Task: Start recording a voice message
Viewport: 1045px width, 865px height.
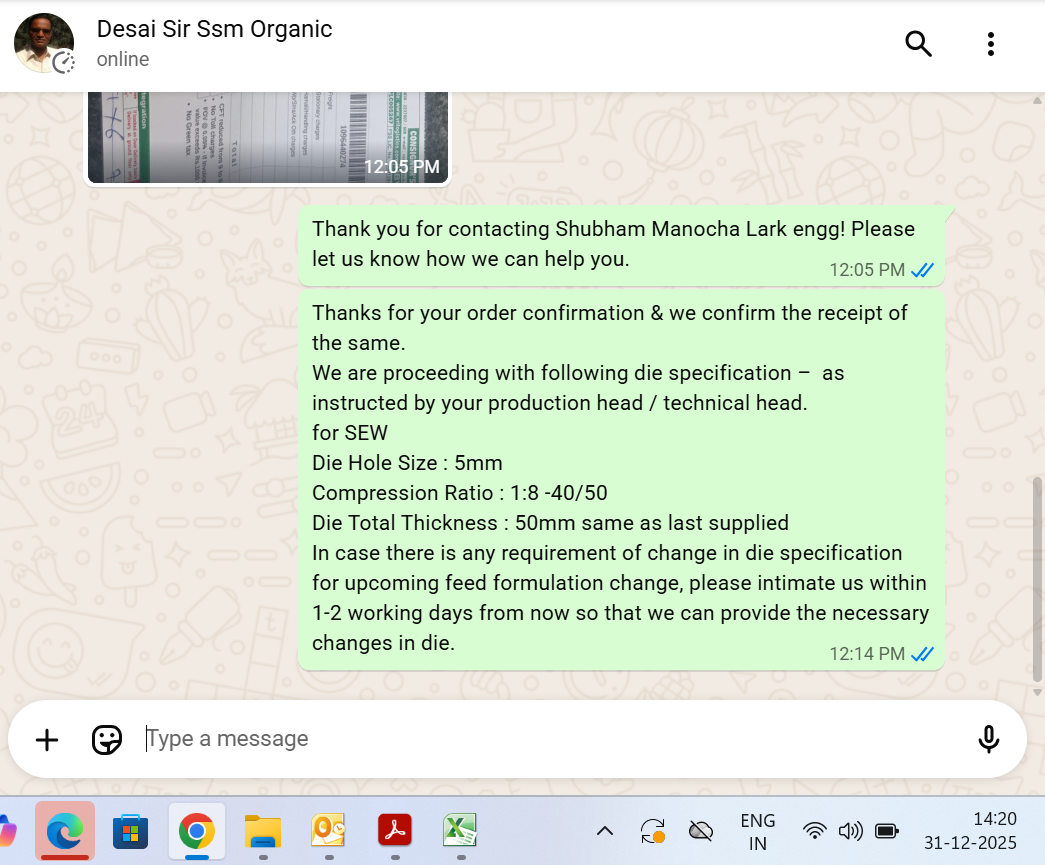Action: coord(988,739)
